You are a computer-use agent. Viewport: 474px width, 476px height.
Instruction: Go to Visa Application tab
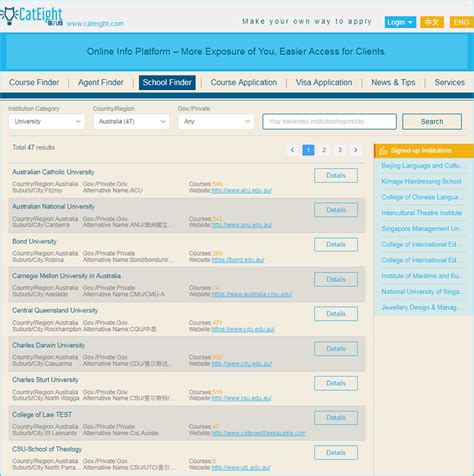click(324, 82)
